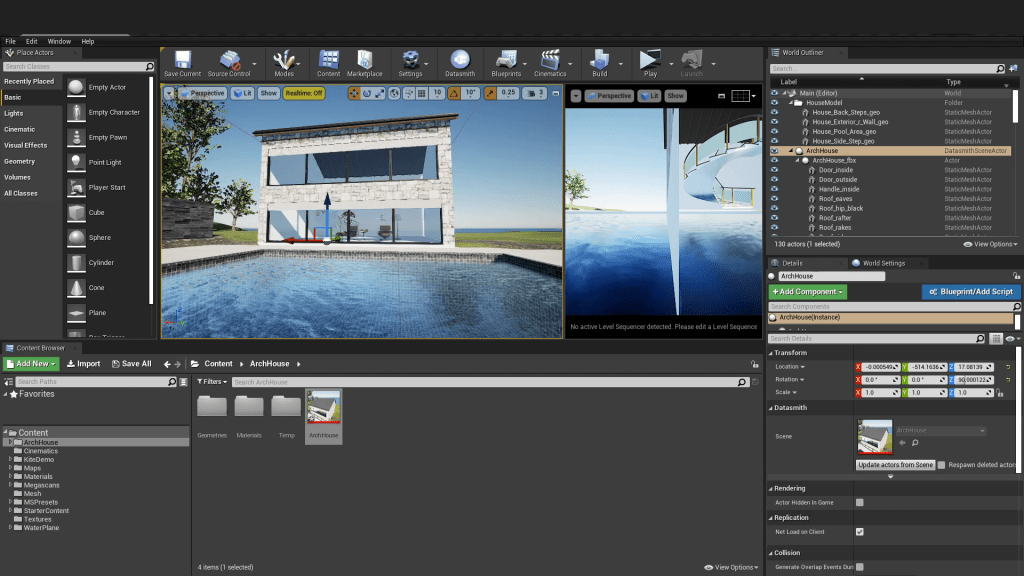The image size is (1024, 576).
Task: Open the Blueprints toolbar icon
Action: 506,62
